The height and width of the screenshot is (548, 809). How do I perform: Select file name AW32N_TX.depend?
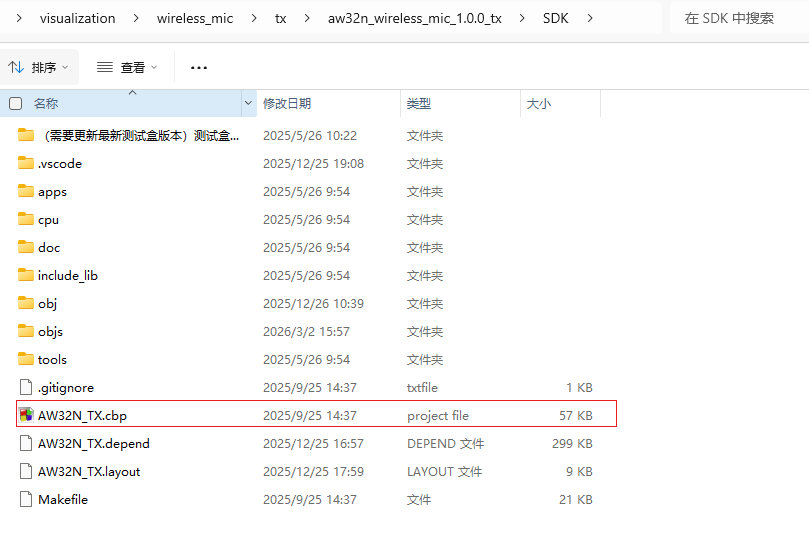[94, 443]
